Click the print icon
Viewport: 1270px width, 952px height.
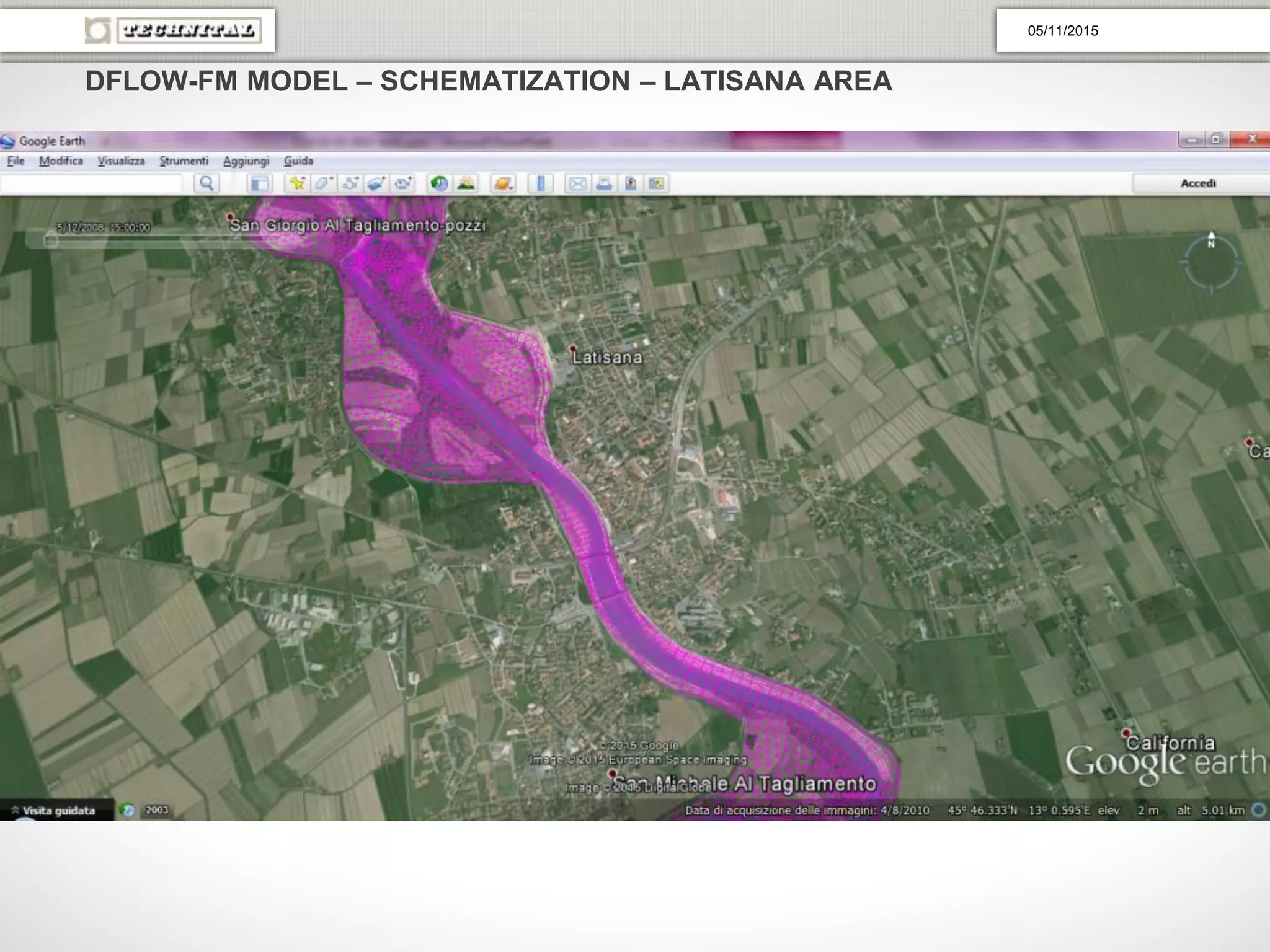(x=604, y=183)
